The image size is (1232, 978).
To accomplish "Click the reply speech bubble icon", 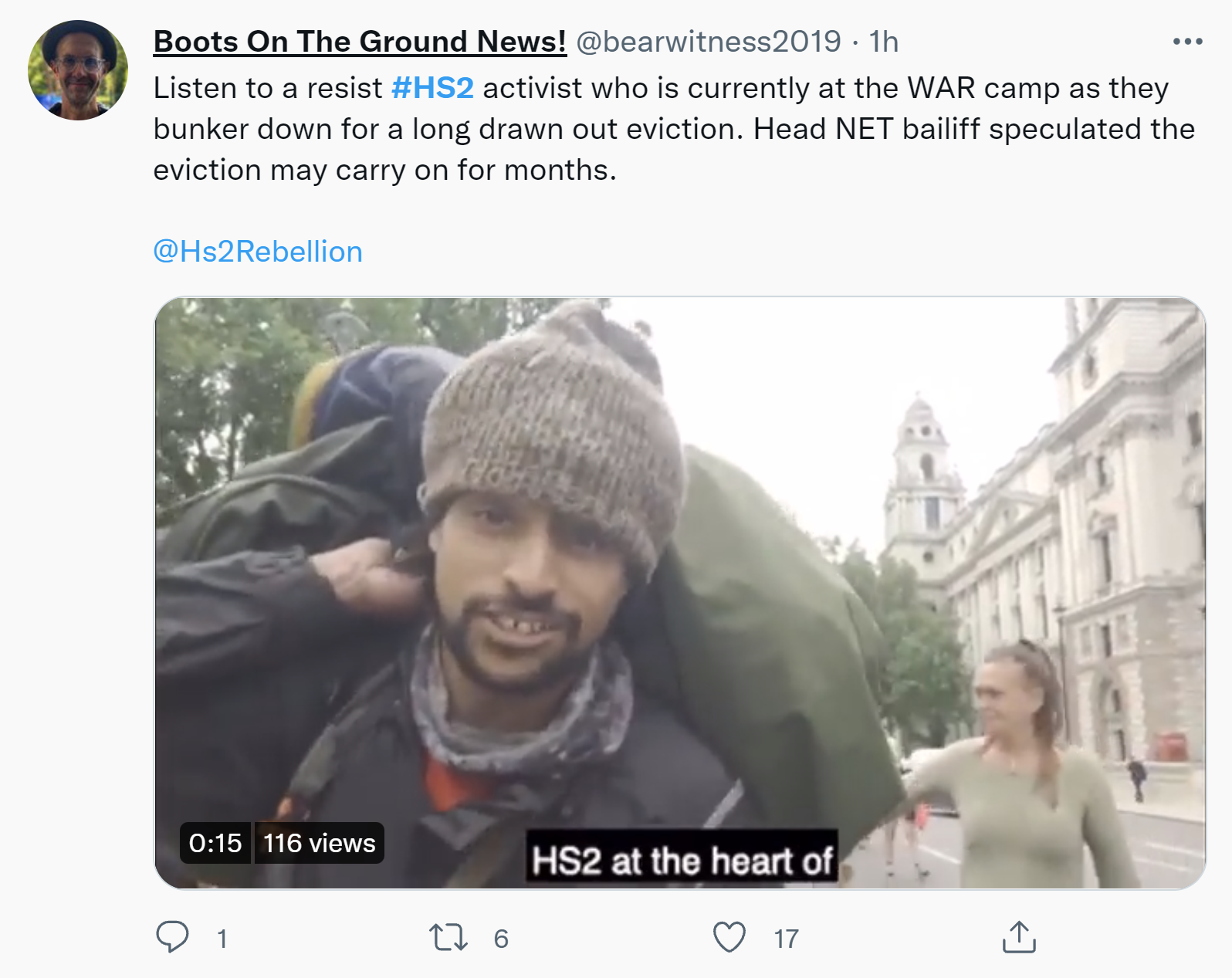I will pyautogui.click(x=172, y=937).
